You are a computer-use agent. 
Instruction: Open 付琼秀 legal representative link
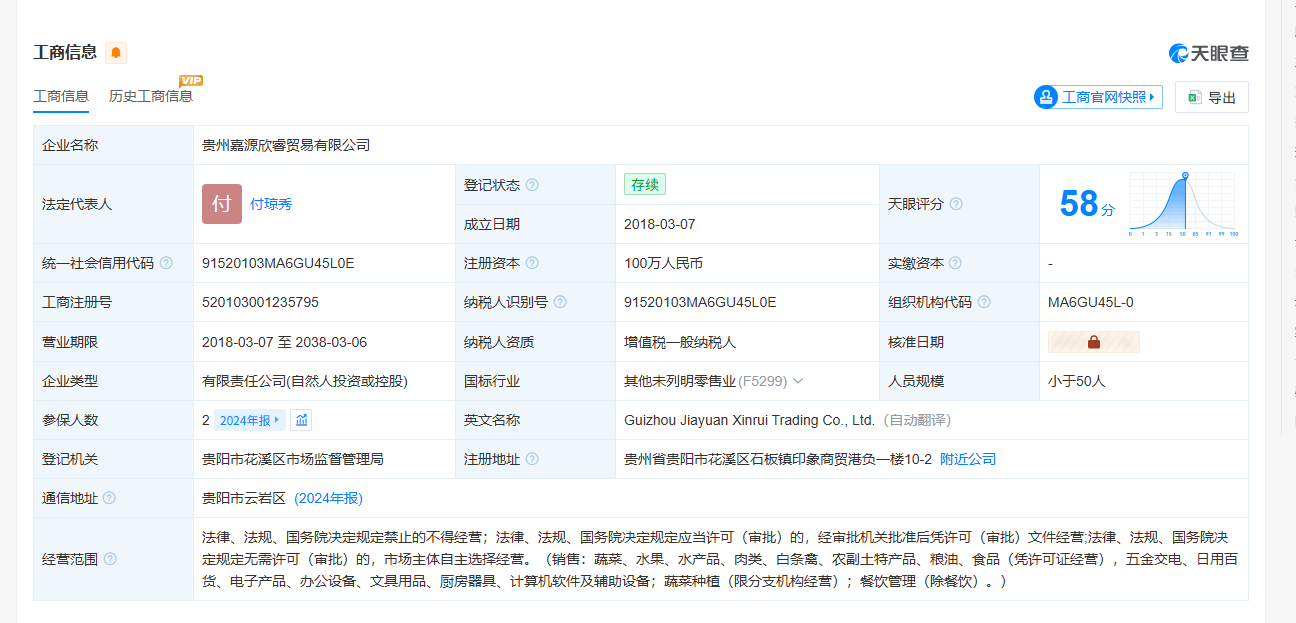tap(271, 204)
